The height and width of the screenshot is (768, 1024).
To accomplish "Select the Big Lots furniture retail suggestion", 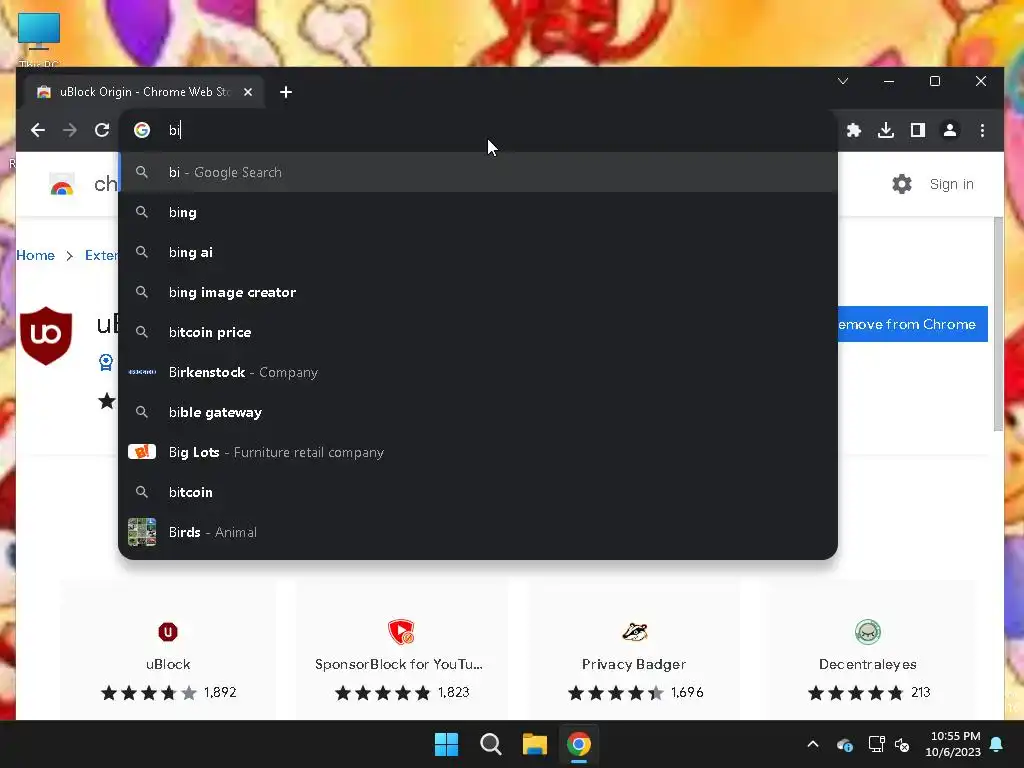I will pos(478,452).
